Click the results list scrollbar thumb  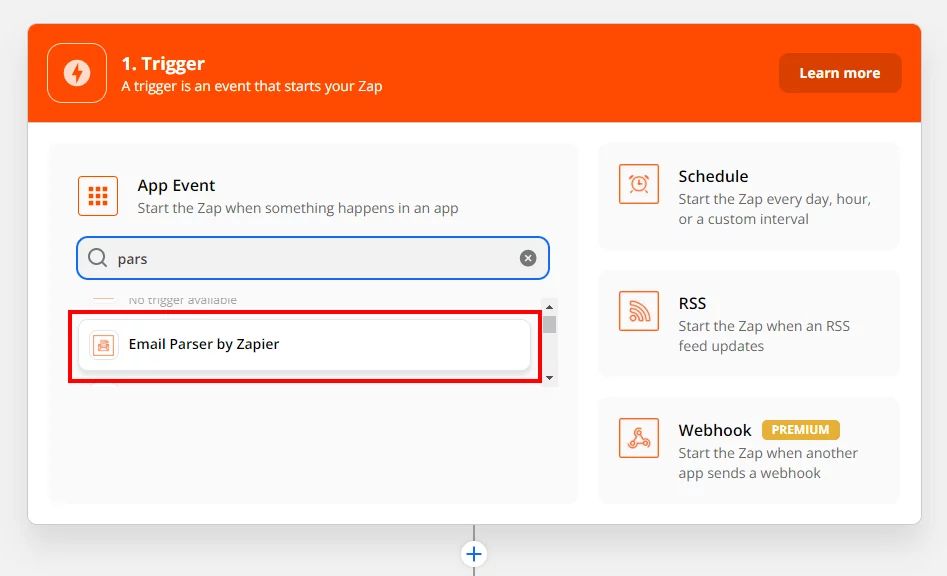coord(550,324)
